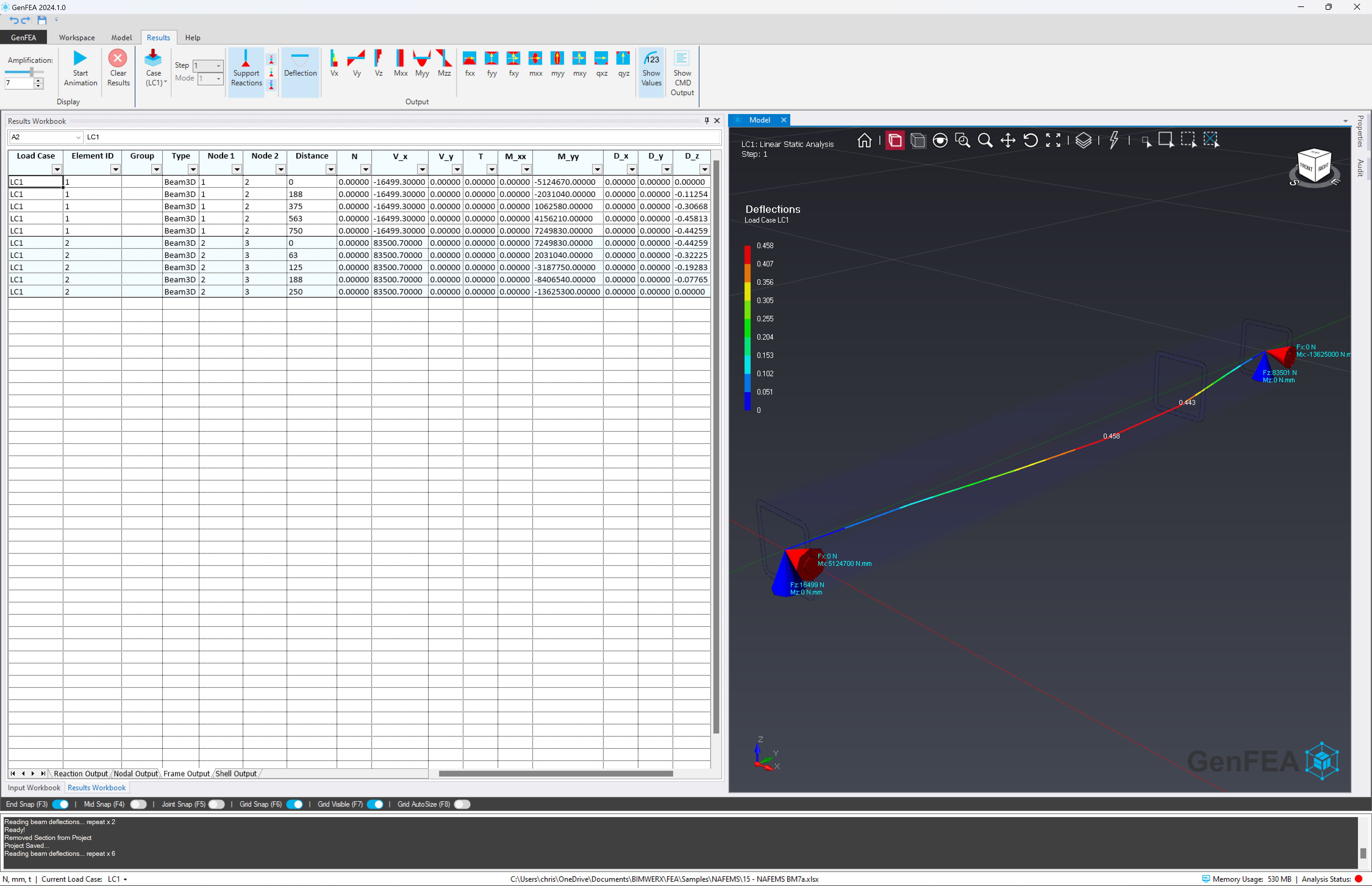
Task: Open the Load Case column filter dropdown
Action: point(56,169)
